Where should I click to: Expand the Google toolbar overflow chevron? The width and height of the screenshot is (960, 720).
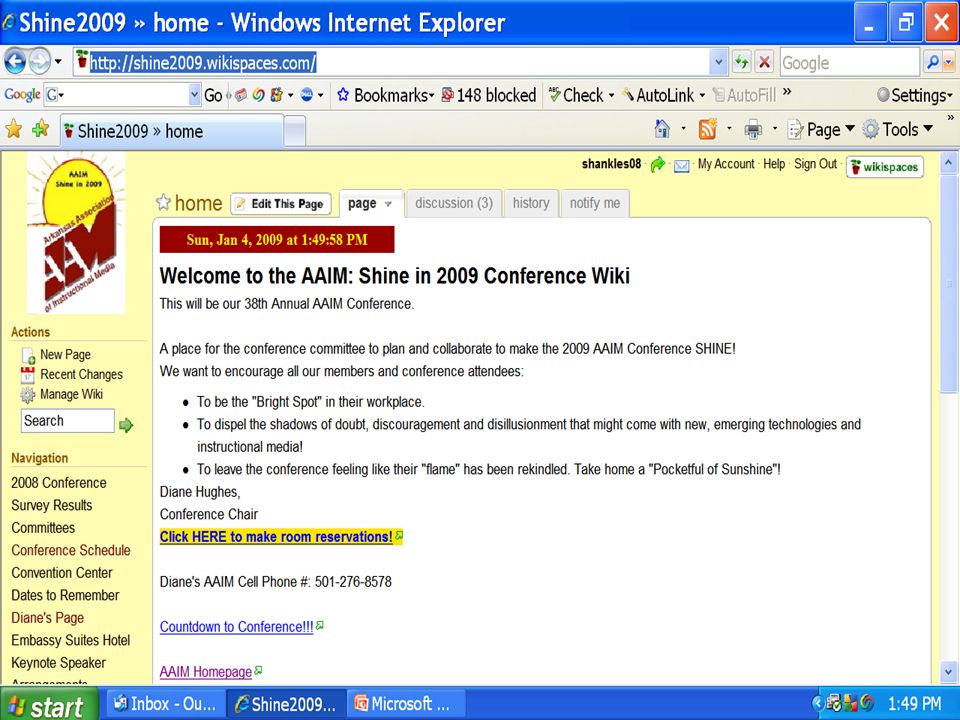click(787, 92)
